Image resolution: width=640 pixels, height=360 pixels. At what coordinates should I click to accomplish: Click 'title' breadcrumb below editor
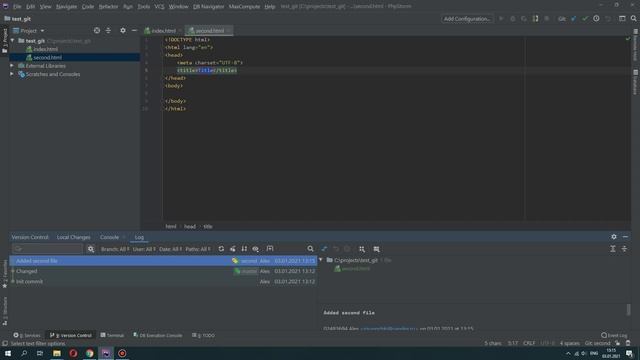tap(208, 227)
